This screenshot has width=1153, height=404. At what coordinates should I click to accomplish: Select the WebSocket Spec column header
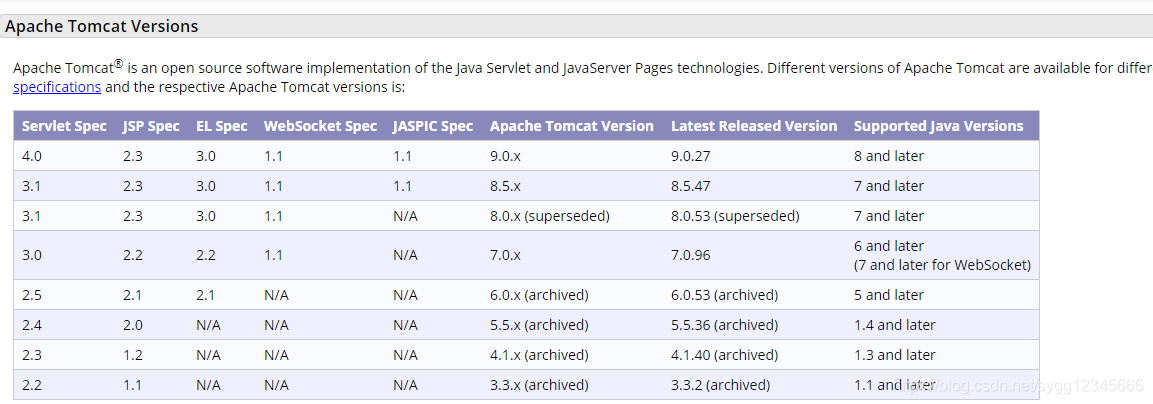[x=320, y=126]
